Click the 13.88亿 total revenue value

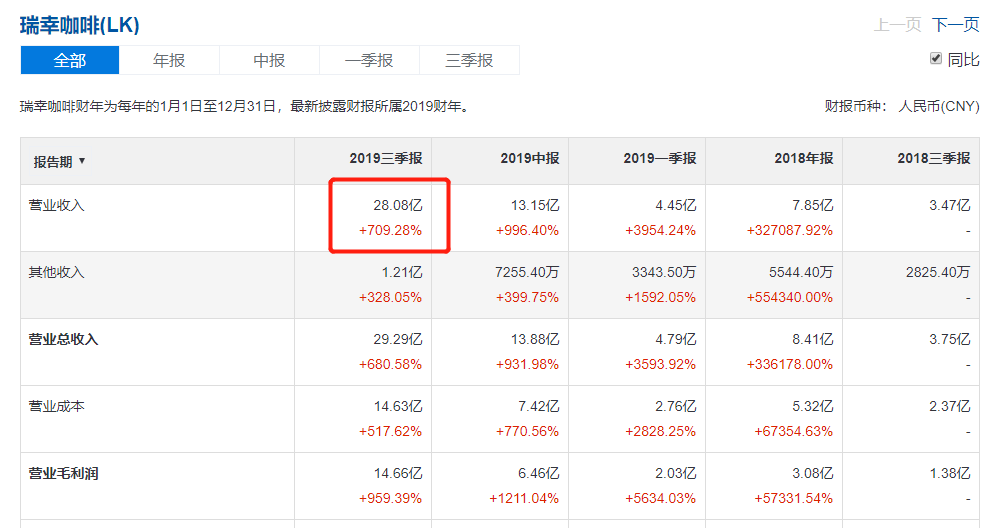coord(535,339)
